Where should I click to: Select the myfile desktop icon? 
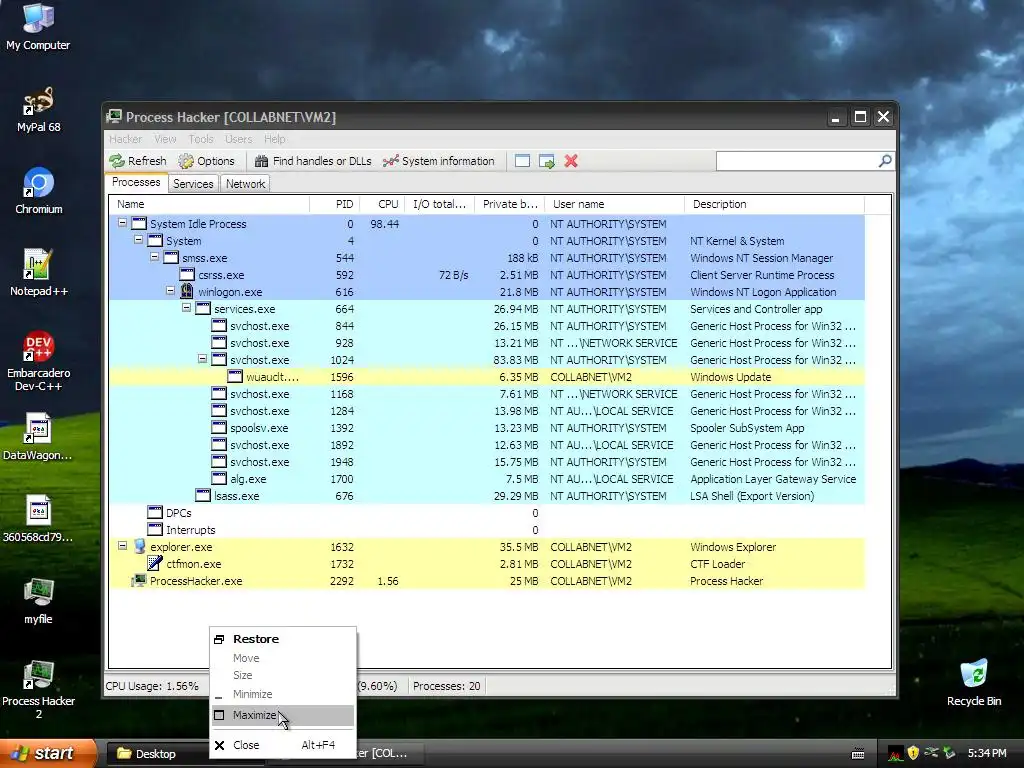[38, 601]
